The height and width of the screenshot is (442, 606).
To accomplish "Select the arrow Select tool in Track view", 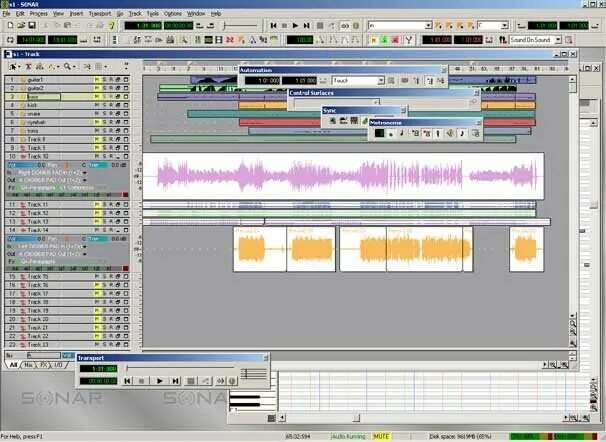I will tap(13, 67).
